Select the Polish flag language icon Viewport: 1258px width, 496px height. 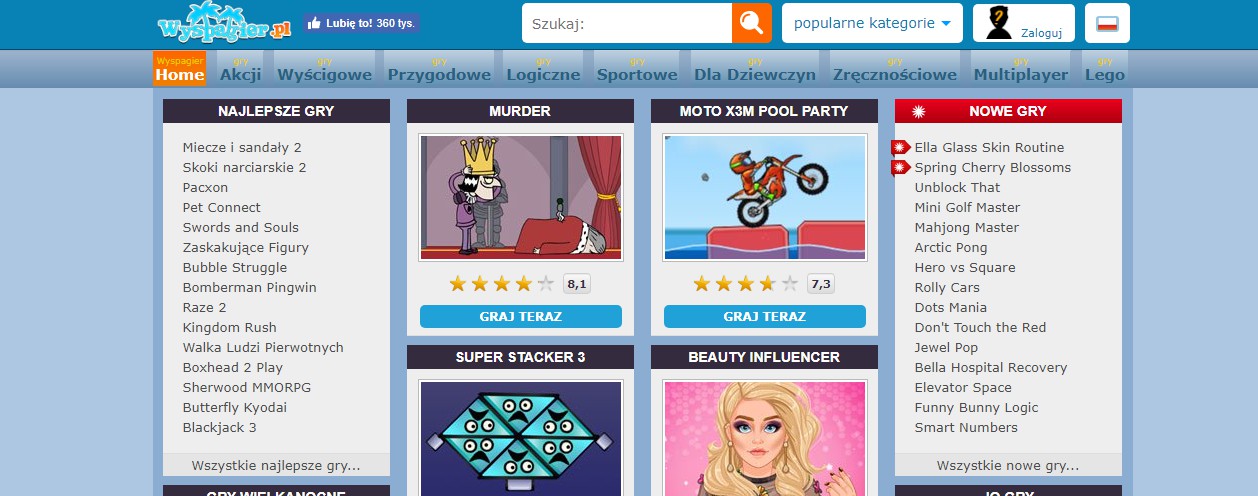pos(1107,23)
